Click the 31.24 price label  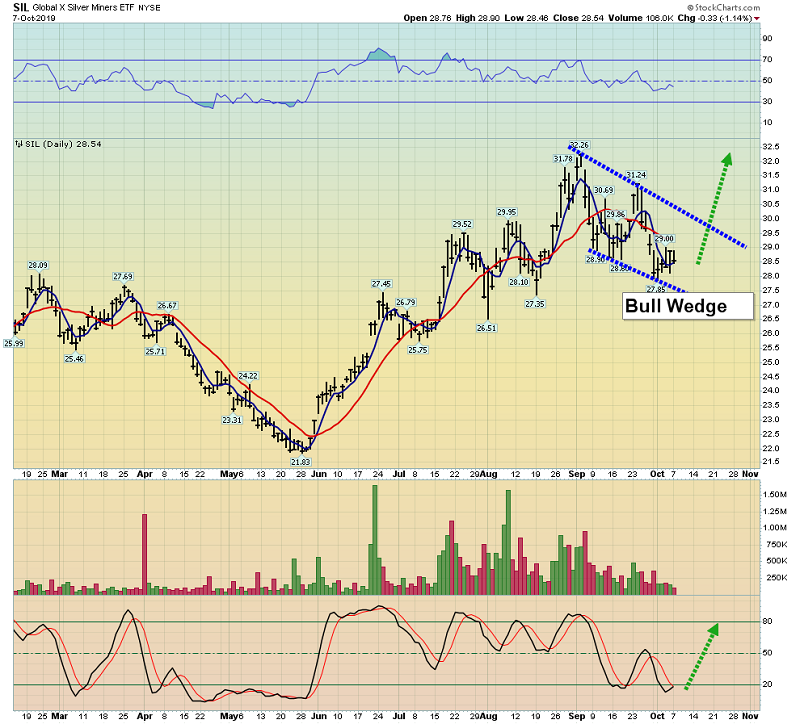[636, 174]
